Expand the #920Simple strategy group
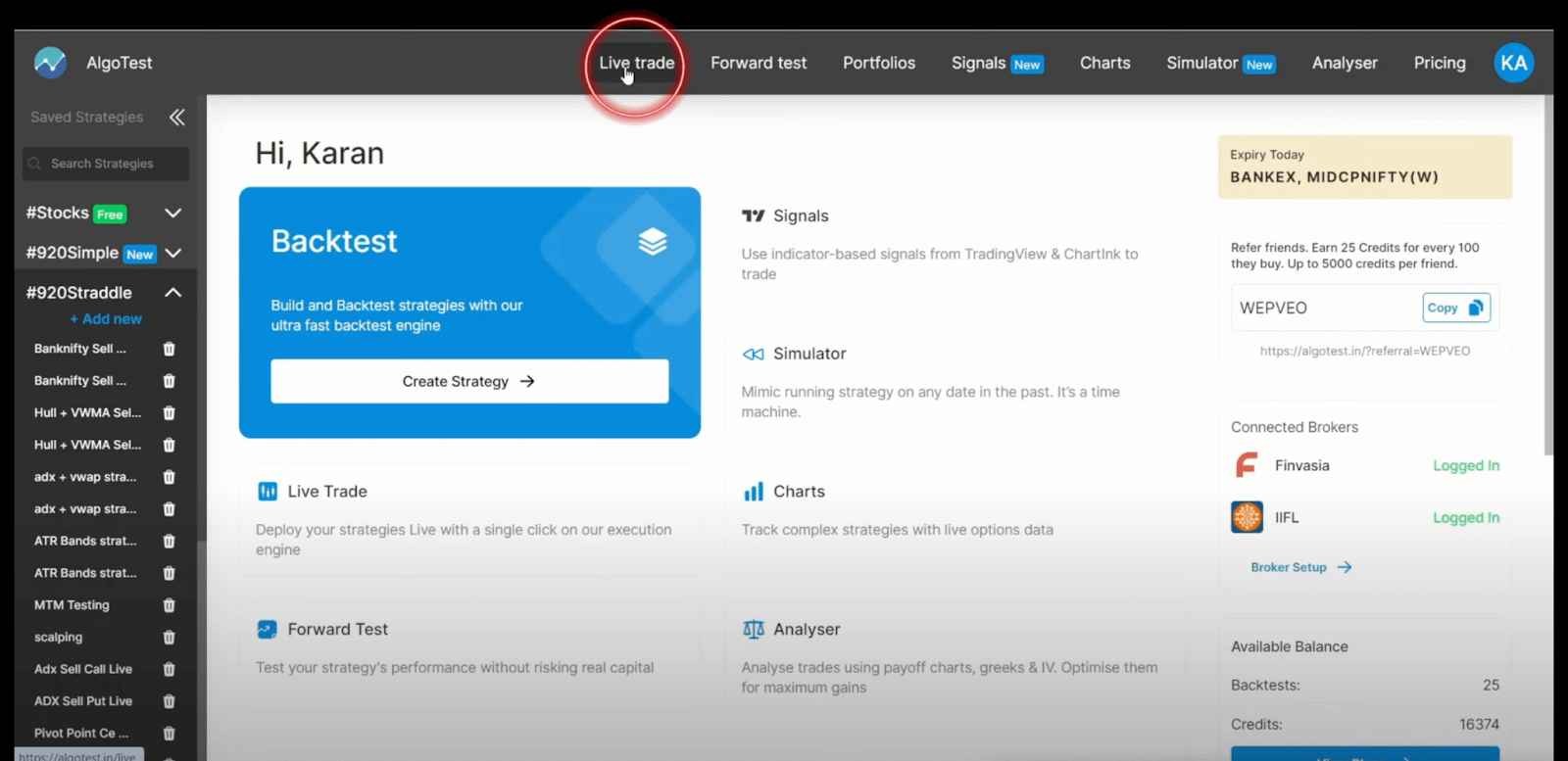The height and width of the screenshot is (761, 1568). 173,253
